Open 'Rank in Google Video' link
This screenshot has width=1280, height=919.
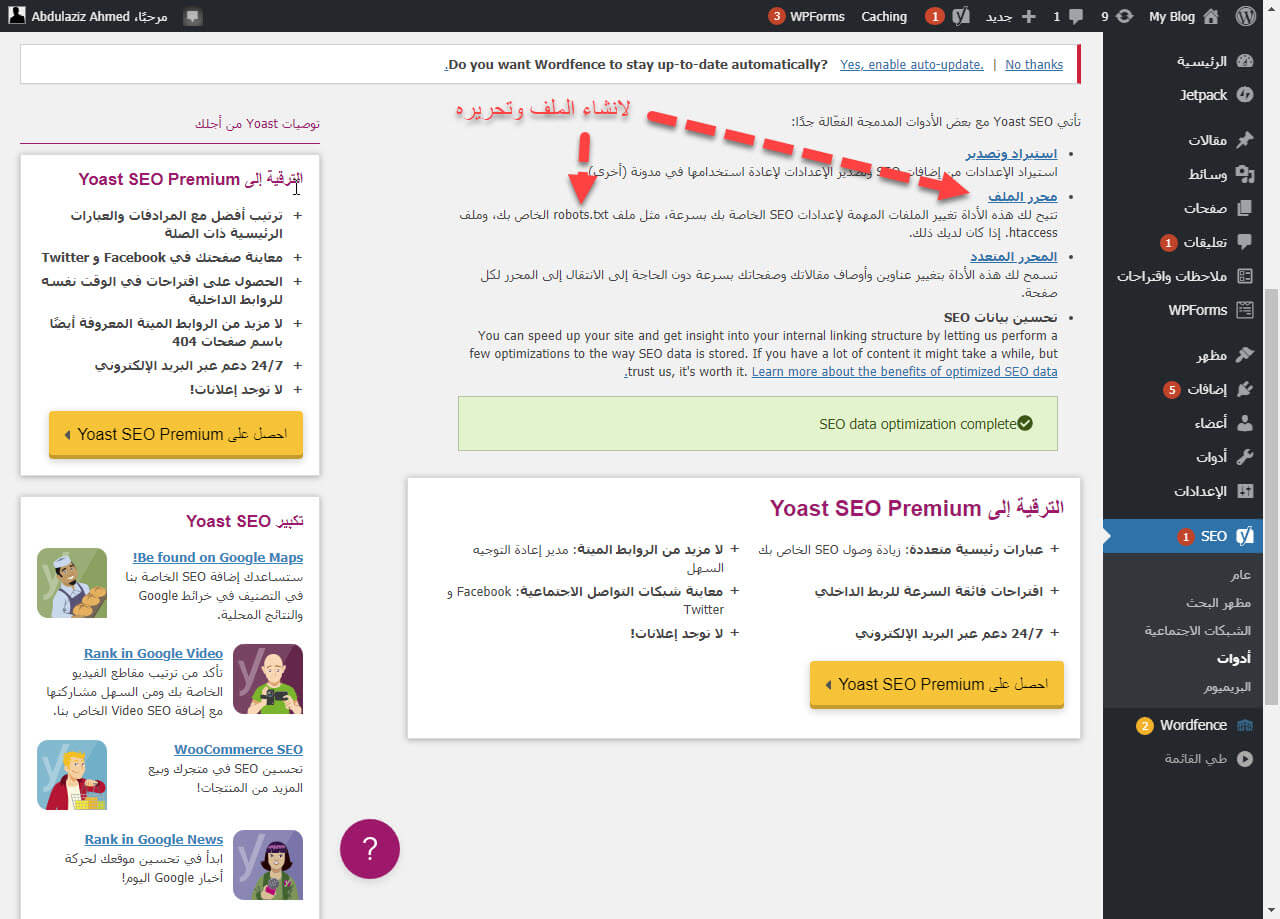point(154,653)
